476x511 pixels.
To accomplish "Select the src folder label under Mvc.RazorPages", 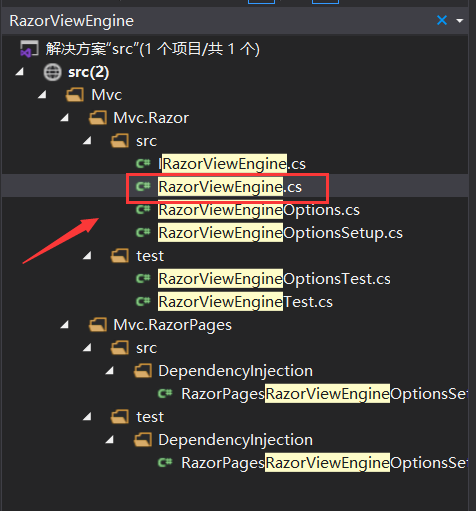I will [146, 348].
